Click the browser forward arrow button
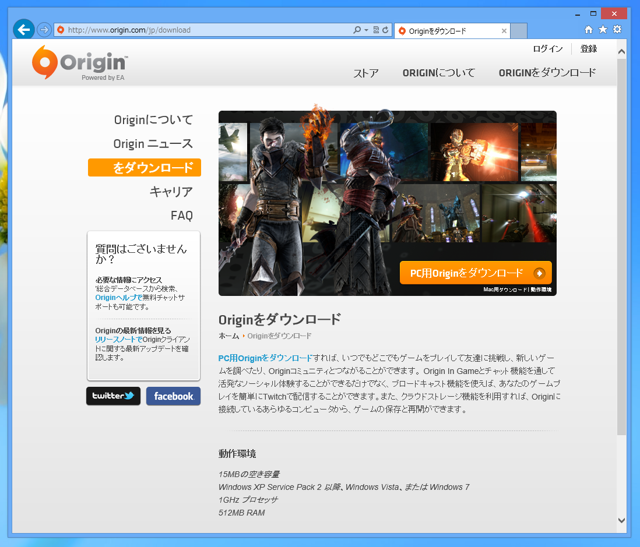 click(x=44, y=30)
